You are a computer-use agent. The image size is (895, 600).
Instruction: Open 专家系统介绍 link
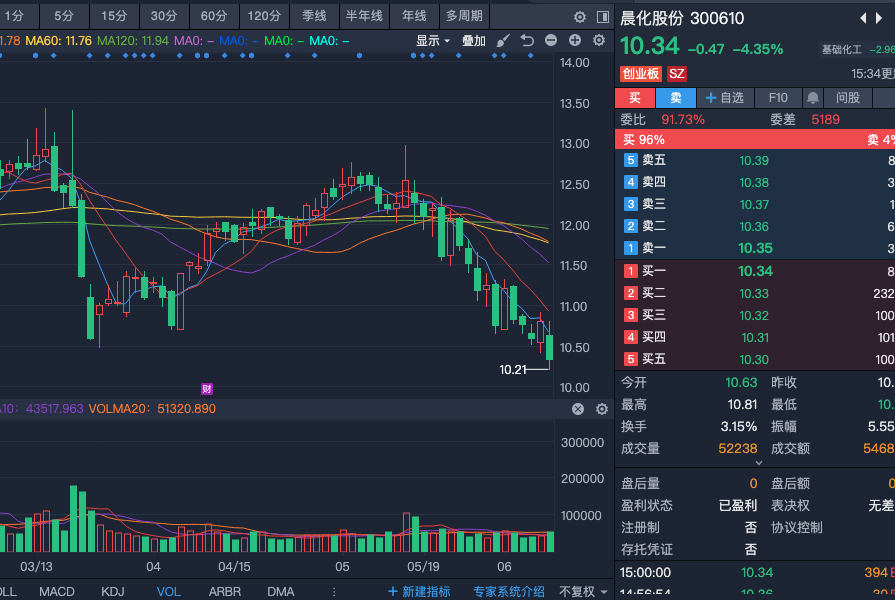tap(509, 592)
